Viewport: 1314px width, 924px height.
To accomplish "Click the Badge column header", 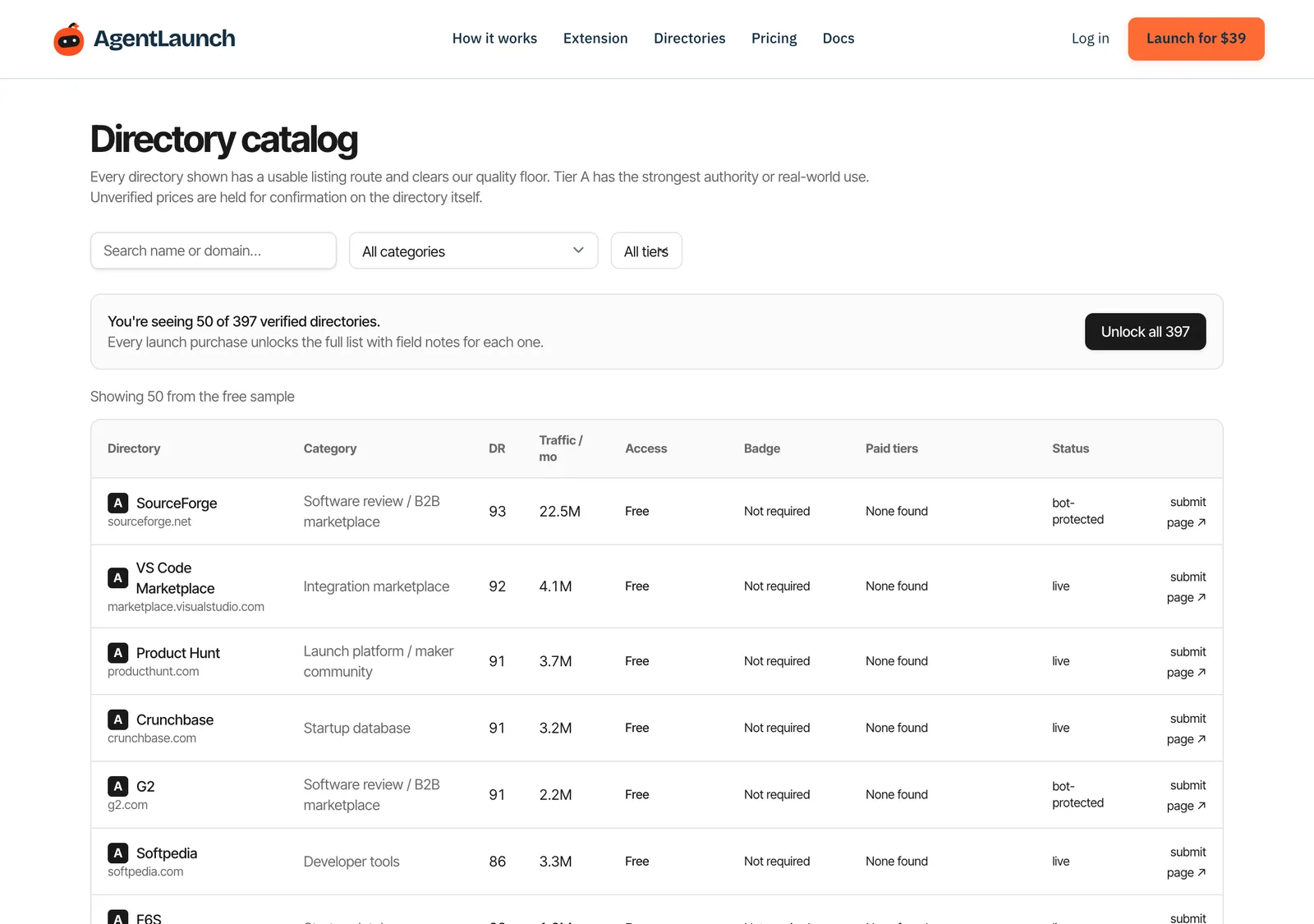I will point(762,448).
